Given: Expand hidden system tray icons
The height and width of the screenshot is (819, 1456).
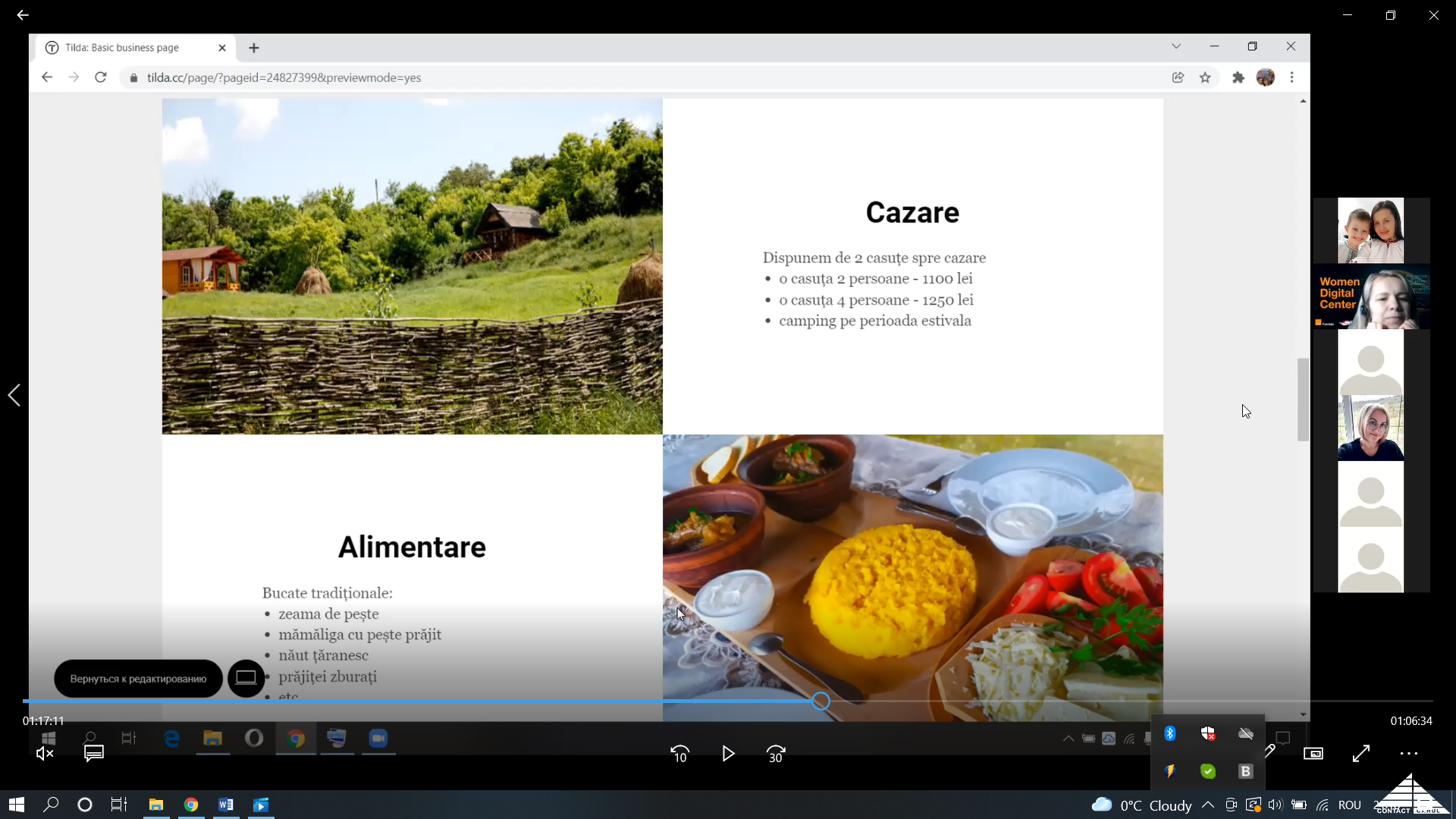Looking at the screenshot, I should [x=1208, y=805].
